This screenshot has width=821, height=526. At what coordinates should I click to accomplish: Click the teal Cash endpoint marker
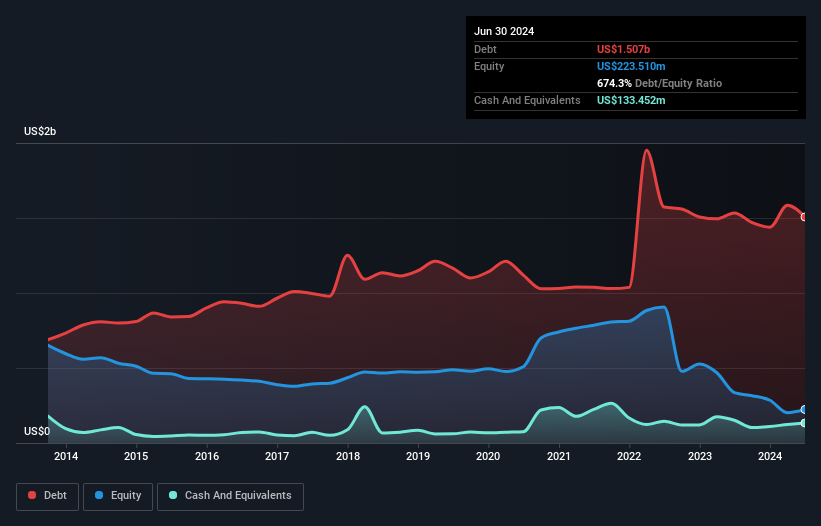[804, 423]
